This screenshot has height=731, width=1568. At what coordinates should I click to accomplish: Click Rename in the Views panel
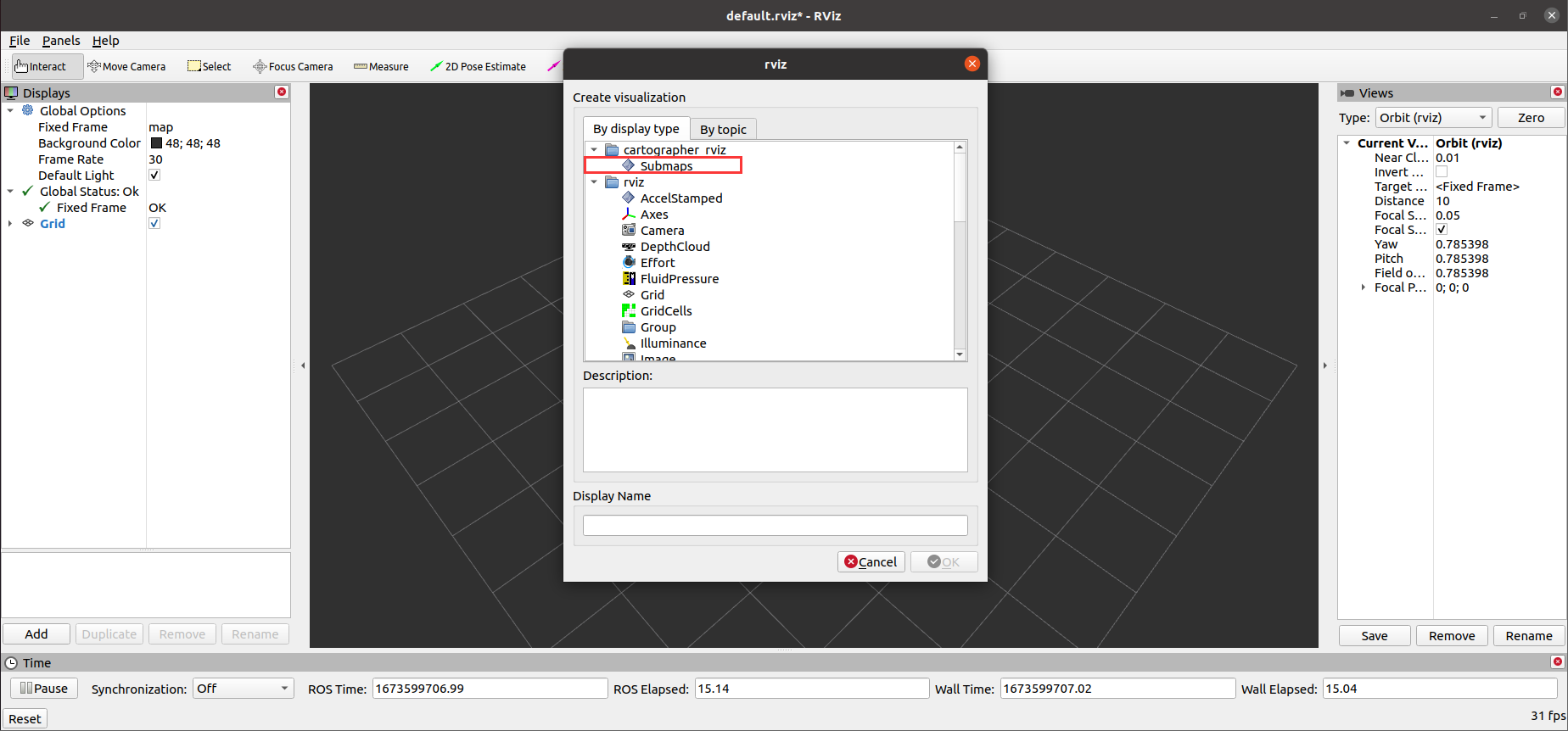click(x=1529, y=635)
